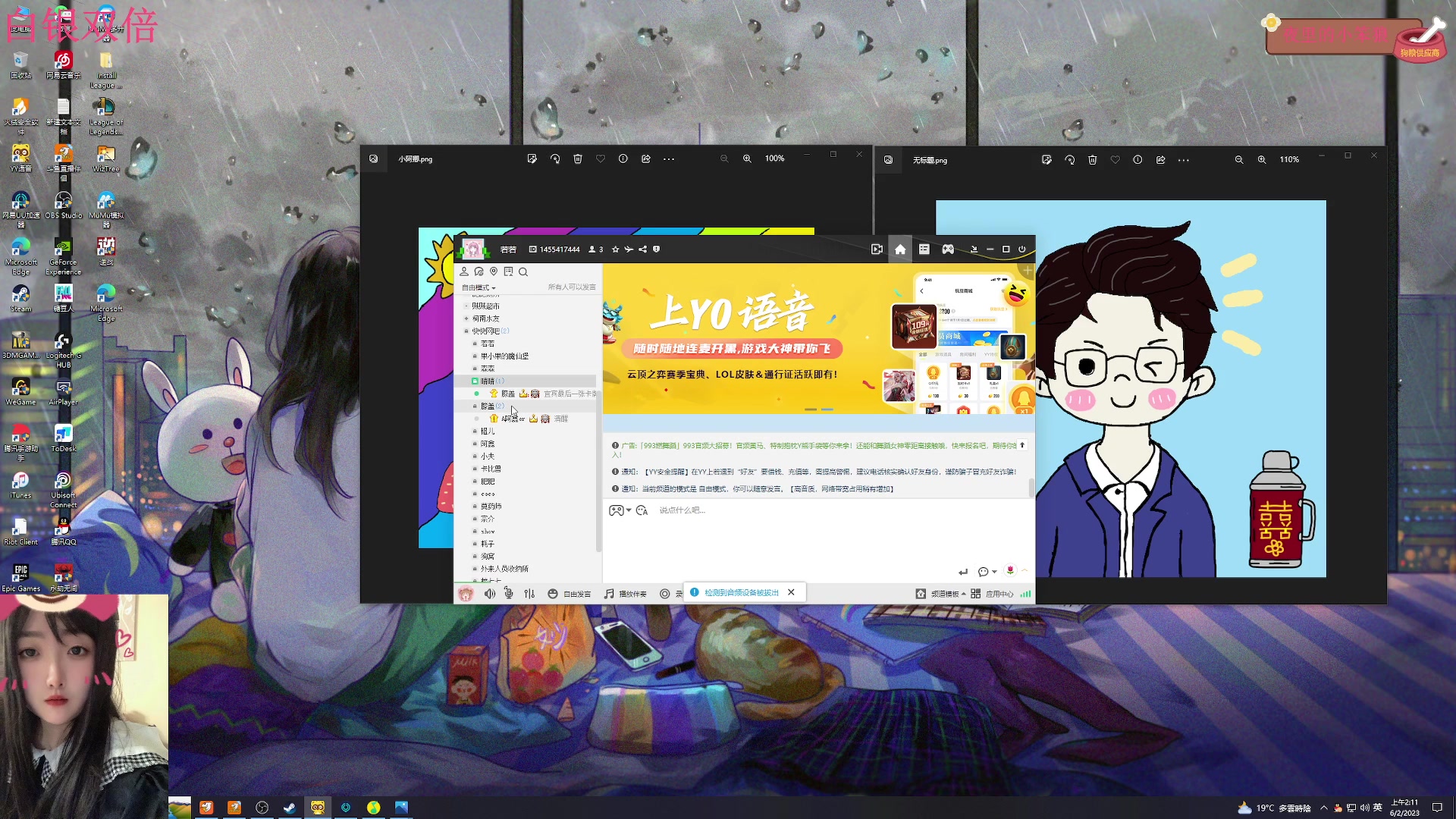The image size is (1456, 819).
Task: Mute the speaker in the YY bottom bar
Action: click(x=490, y=594)
